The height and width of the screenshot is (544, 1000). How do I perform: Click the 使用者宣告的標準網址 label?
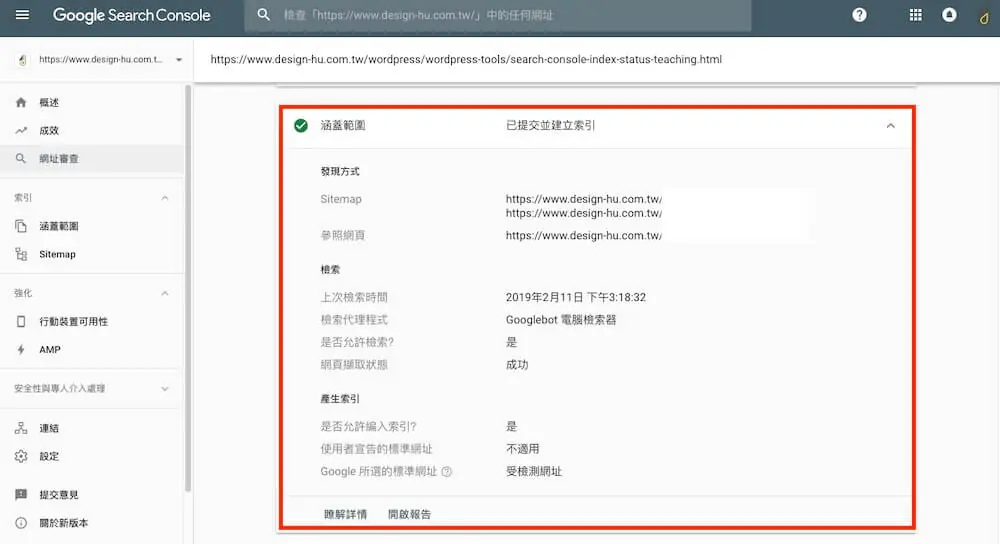coord(376,449)
